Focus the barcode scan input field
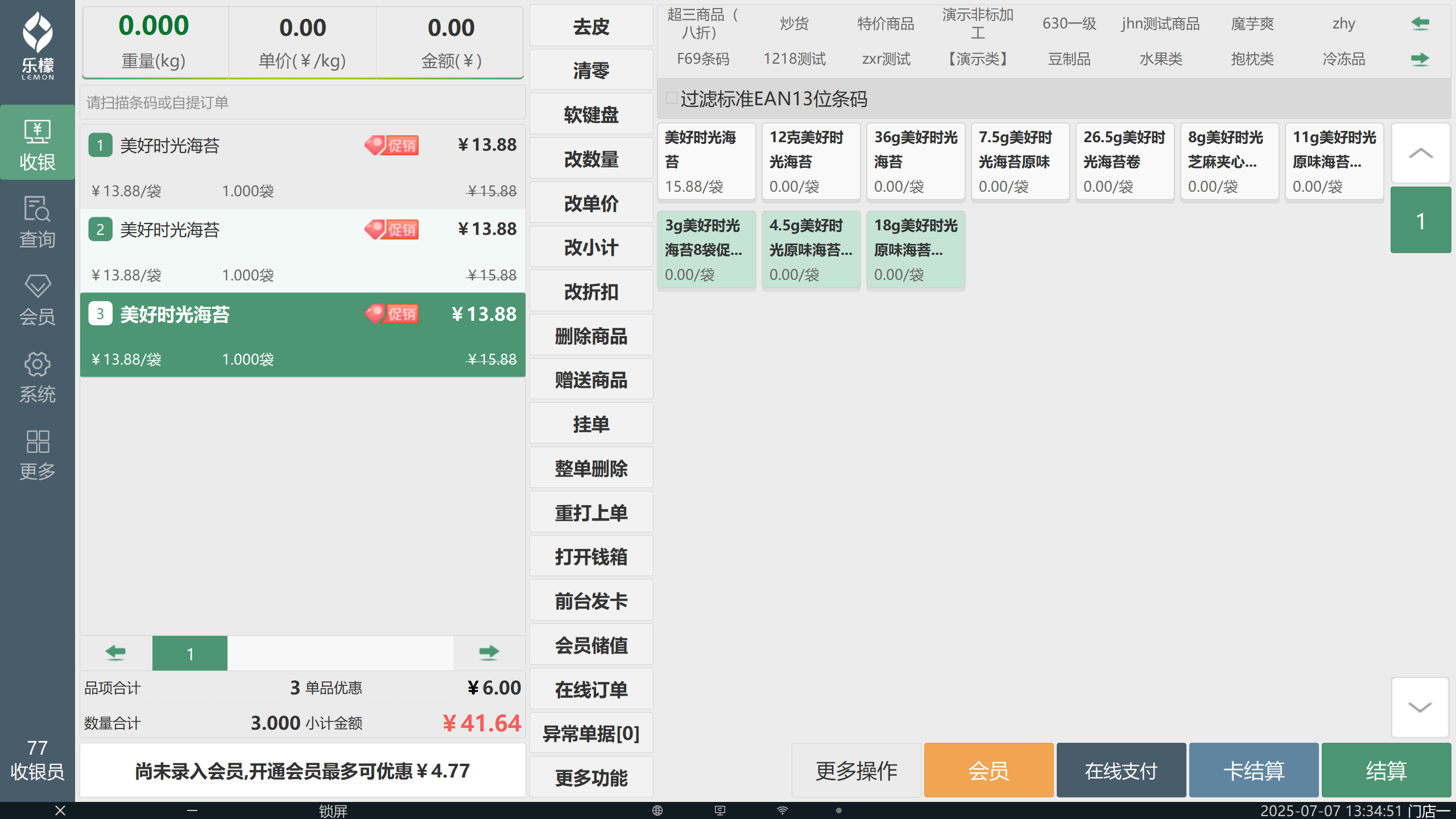Screen dimensions: 1456x819 [303, 102]
